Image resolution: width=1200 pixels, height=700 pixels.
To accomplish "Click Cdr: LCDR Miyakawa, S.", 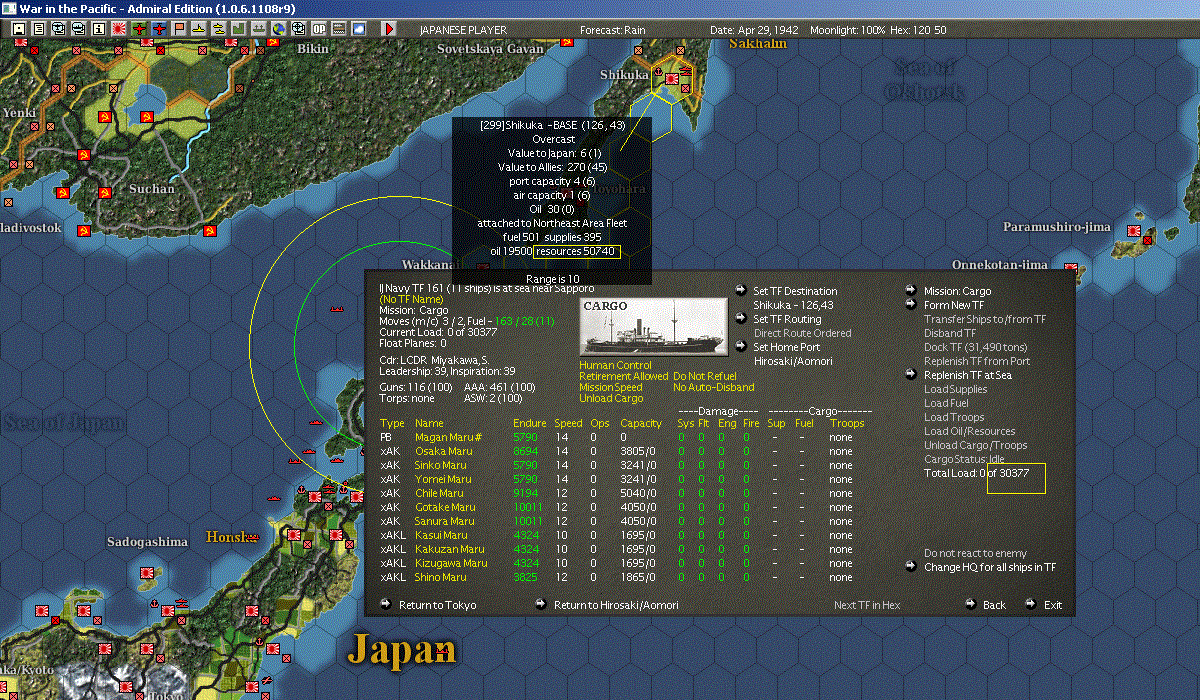I will (434, 359).
